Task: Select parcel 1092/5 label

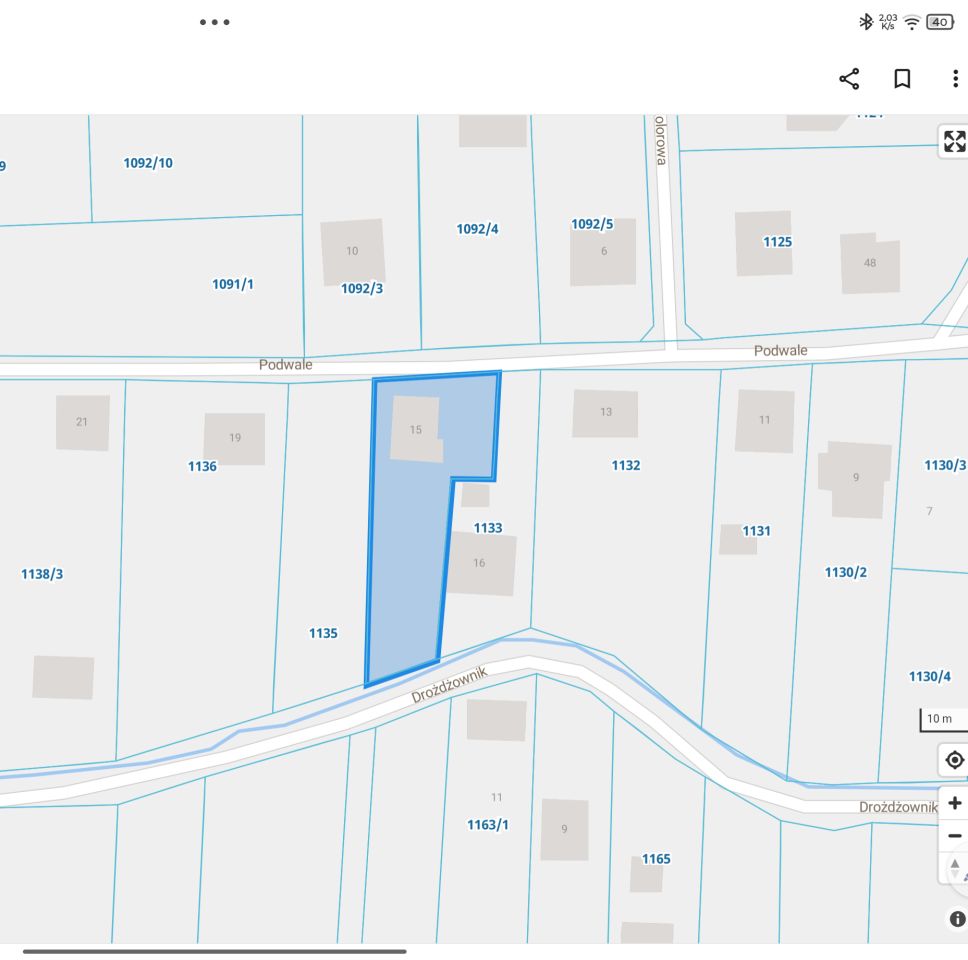Action: [x=592, y=224]
